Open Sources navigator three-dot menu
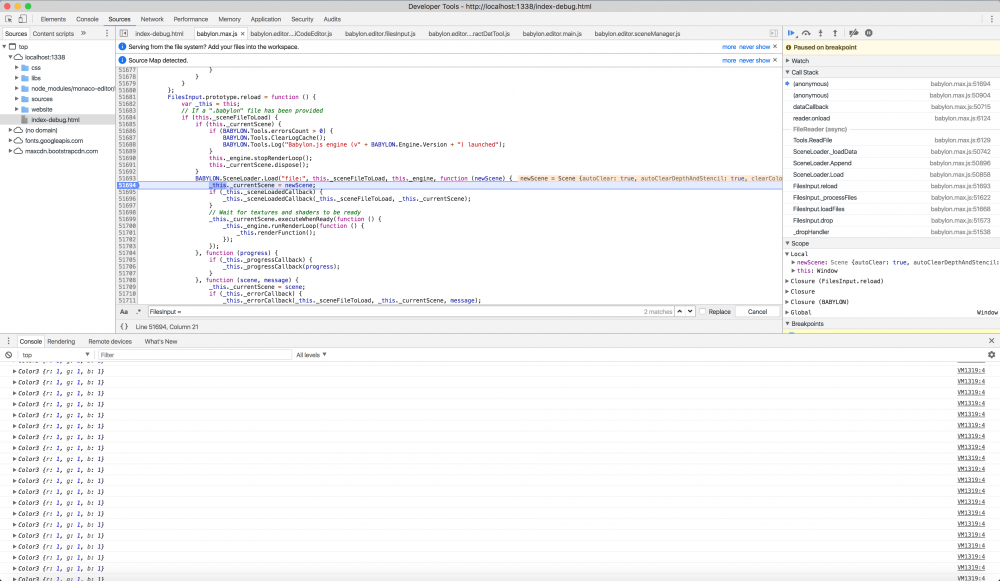 tap(107, 33)
